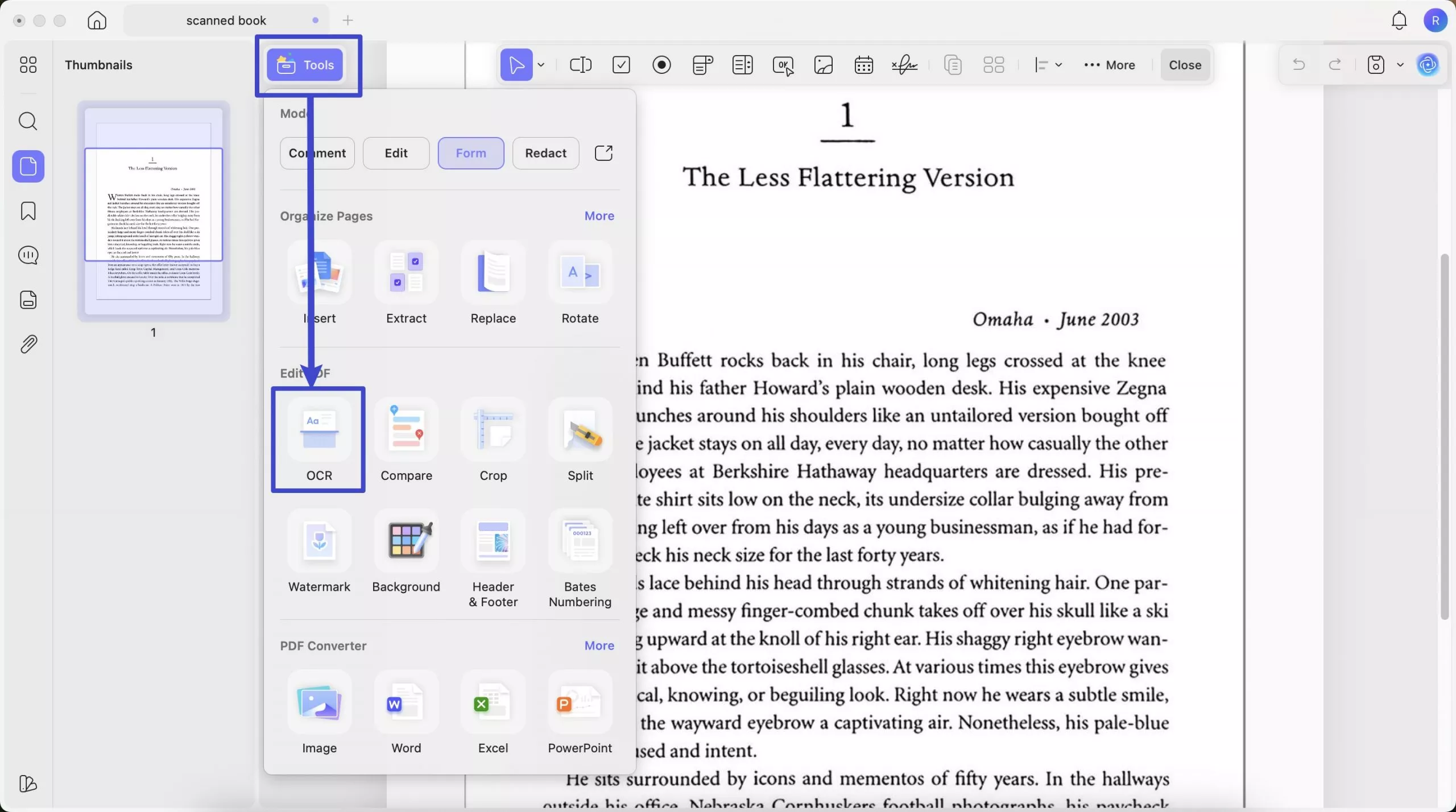Click More beside PDF Converter
The width and height of the screenshot is (1456, 812).
pyautogui.click(x=599, y=645)
